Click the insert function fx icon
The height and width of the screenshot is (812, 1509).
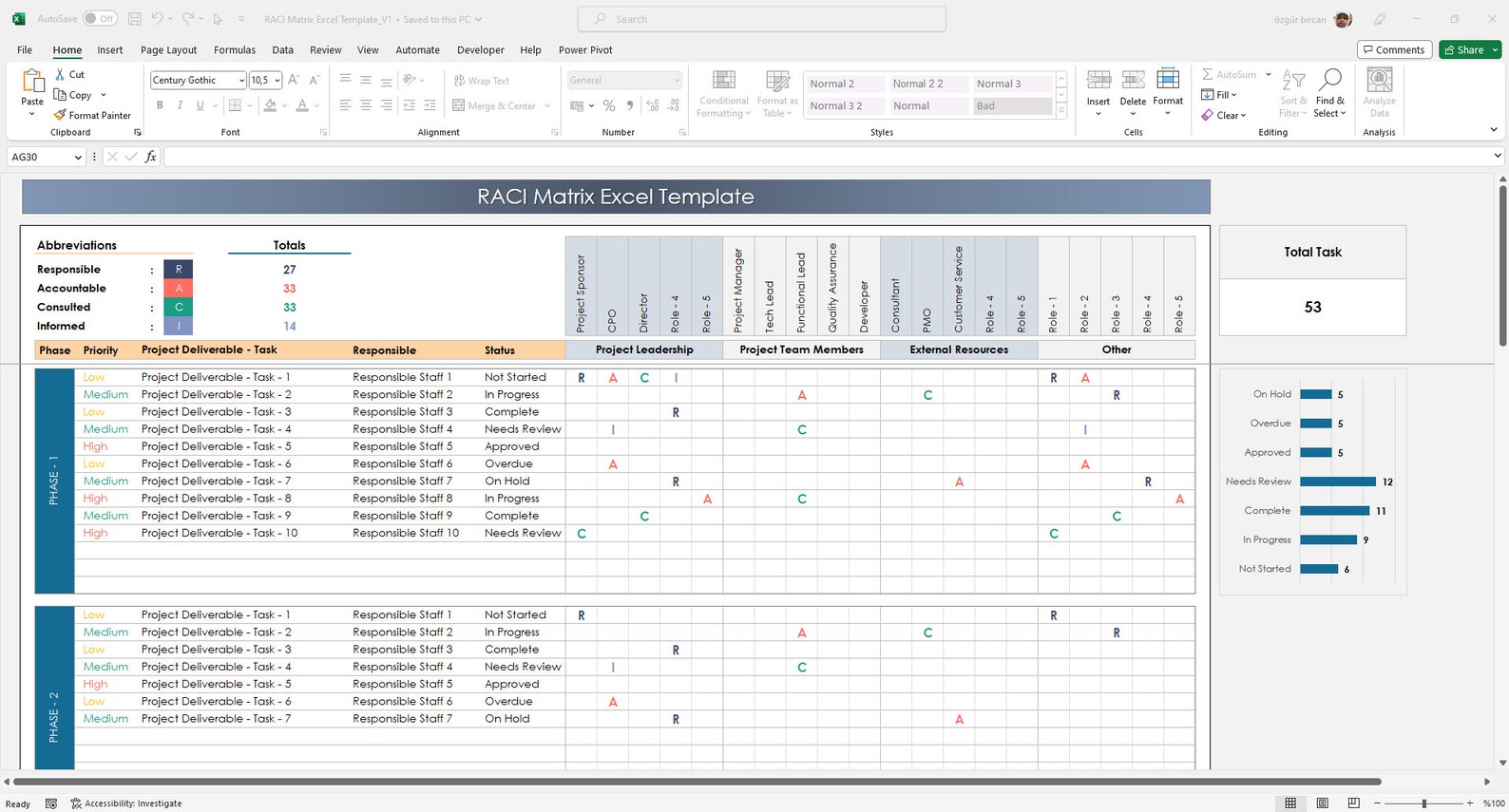point(150,157)
